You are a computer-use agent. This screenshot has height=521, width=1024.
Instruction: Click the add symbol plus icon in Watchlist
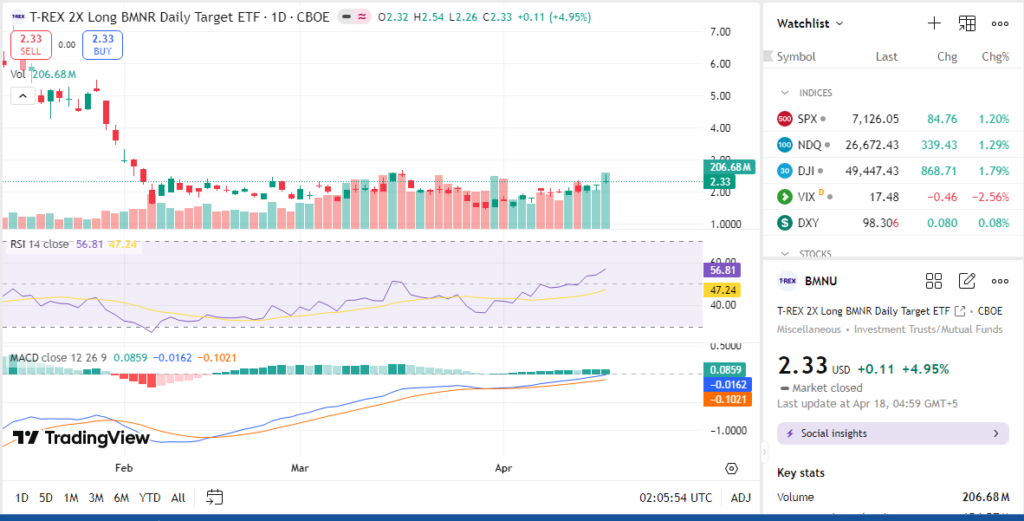point(934,23)
